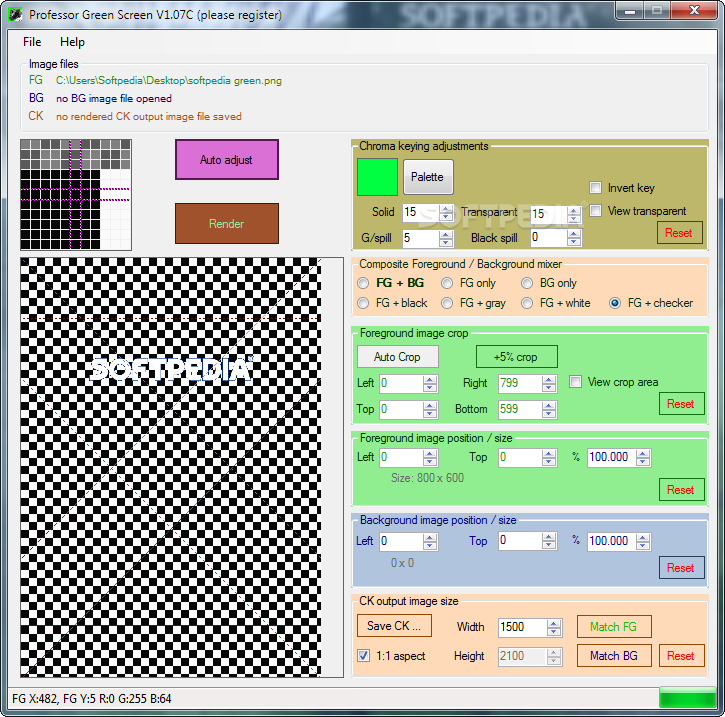Reset the background image position / size
This screenshot has width=725, height=717.
pos(682,568)
